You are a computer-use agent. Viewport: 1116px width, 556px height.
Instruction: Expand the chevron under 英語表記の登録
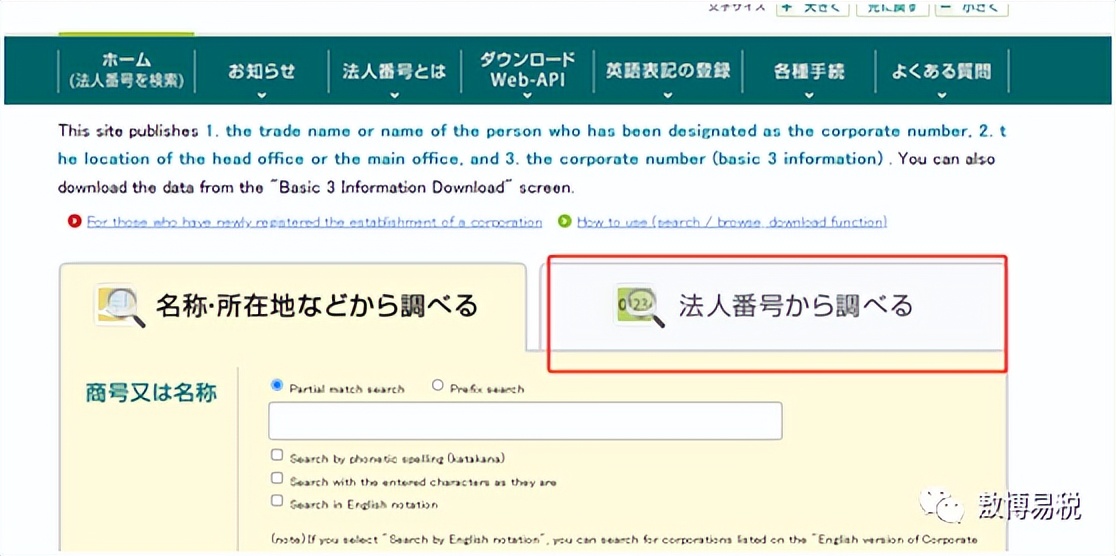pos(668,95)
